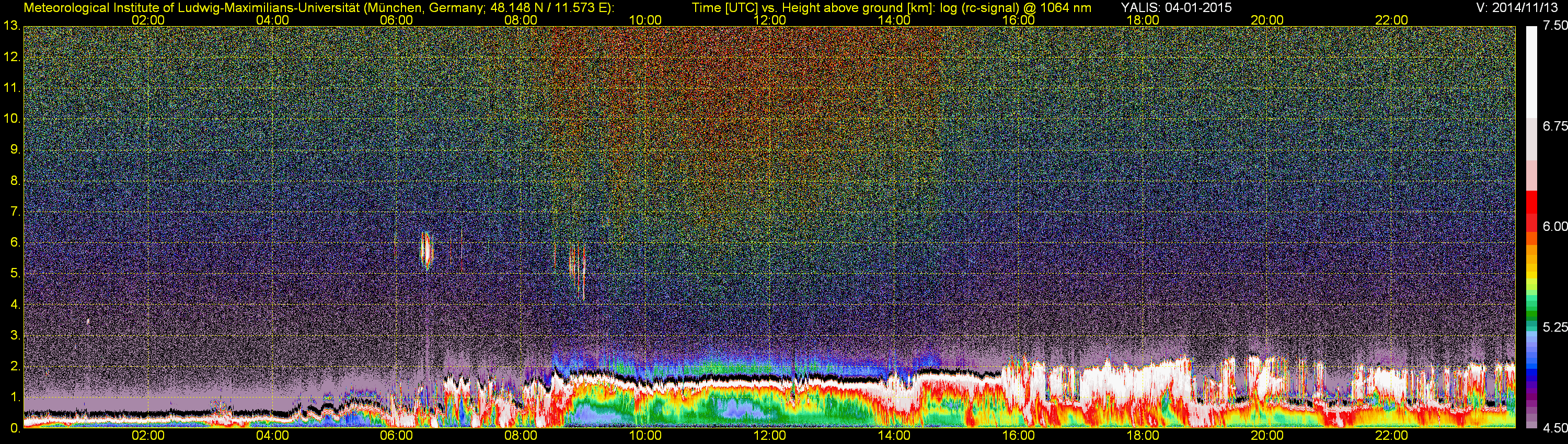Viewport: 1568px width, 444px height.
Task: Click 20:00 on the lower time axis
Action: [x=1267, y=436]
